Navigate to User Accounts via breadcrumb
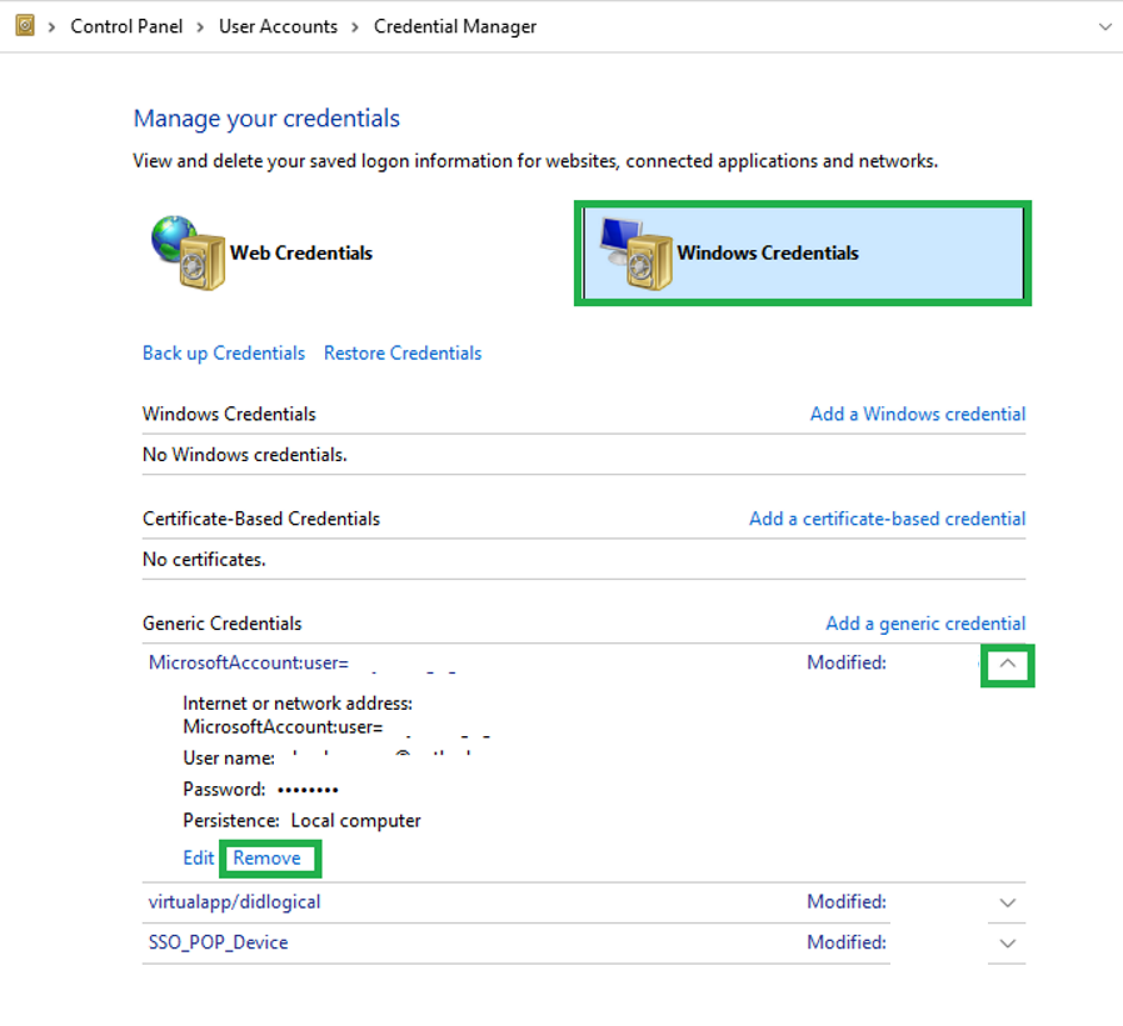Image resolution: width=1123 pixels, height=1026 pixels. [x=277, y=27]
